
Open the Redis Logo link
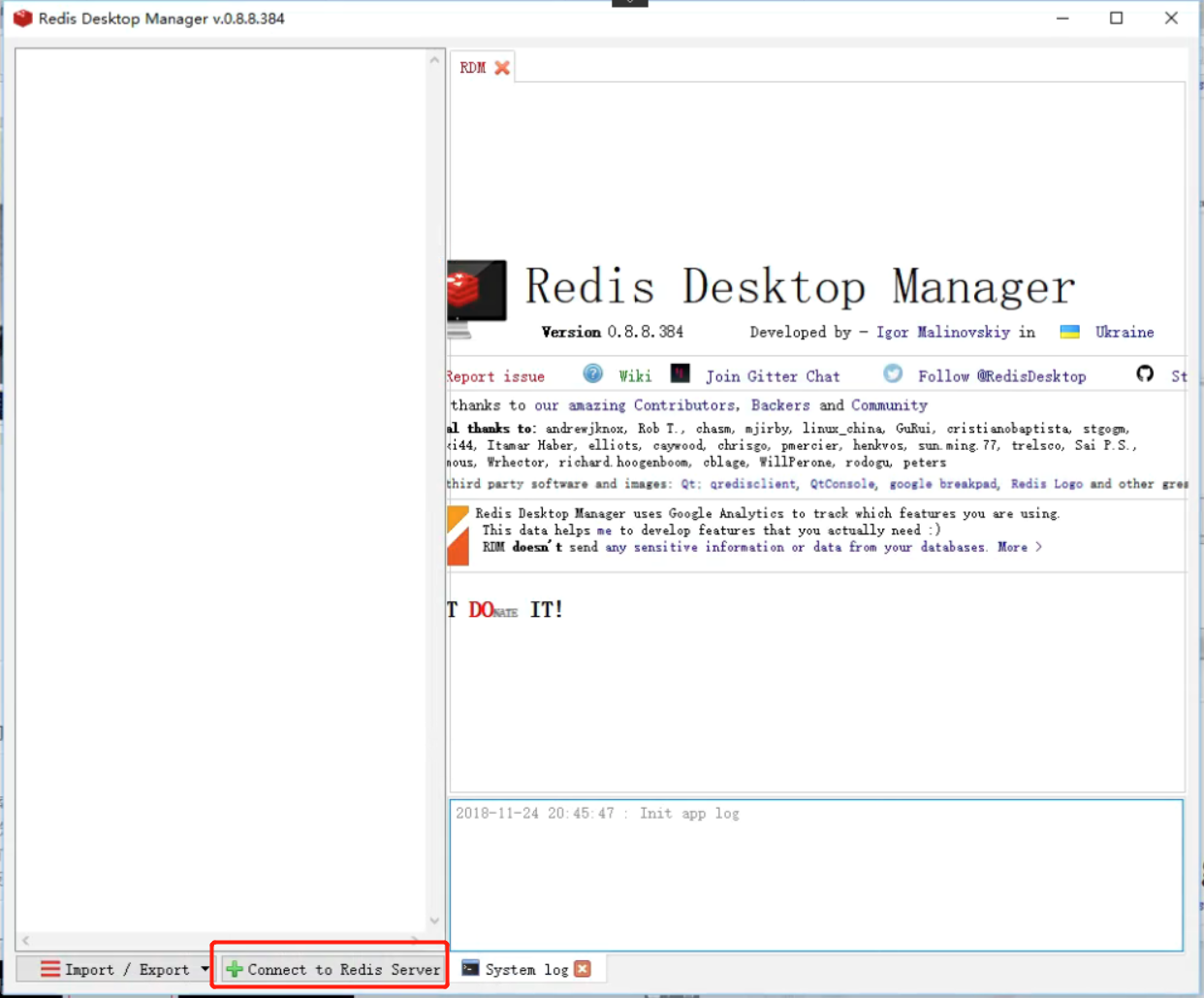click(x=1047, y=484)
